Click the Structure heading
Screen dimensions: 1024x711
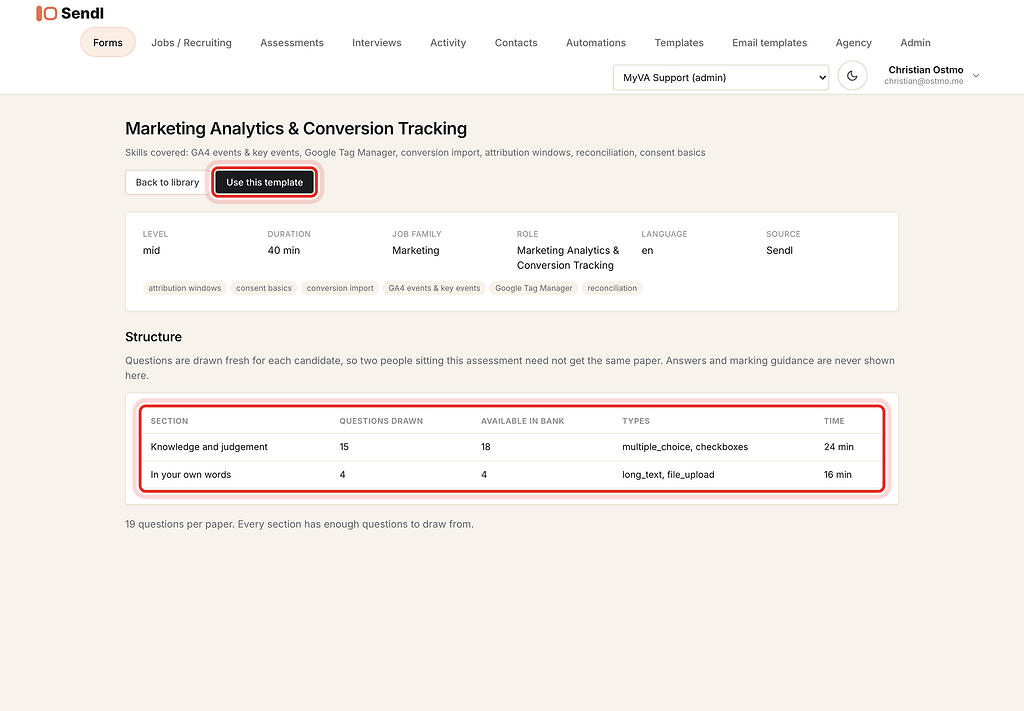153,337
